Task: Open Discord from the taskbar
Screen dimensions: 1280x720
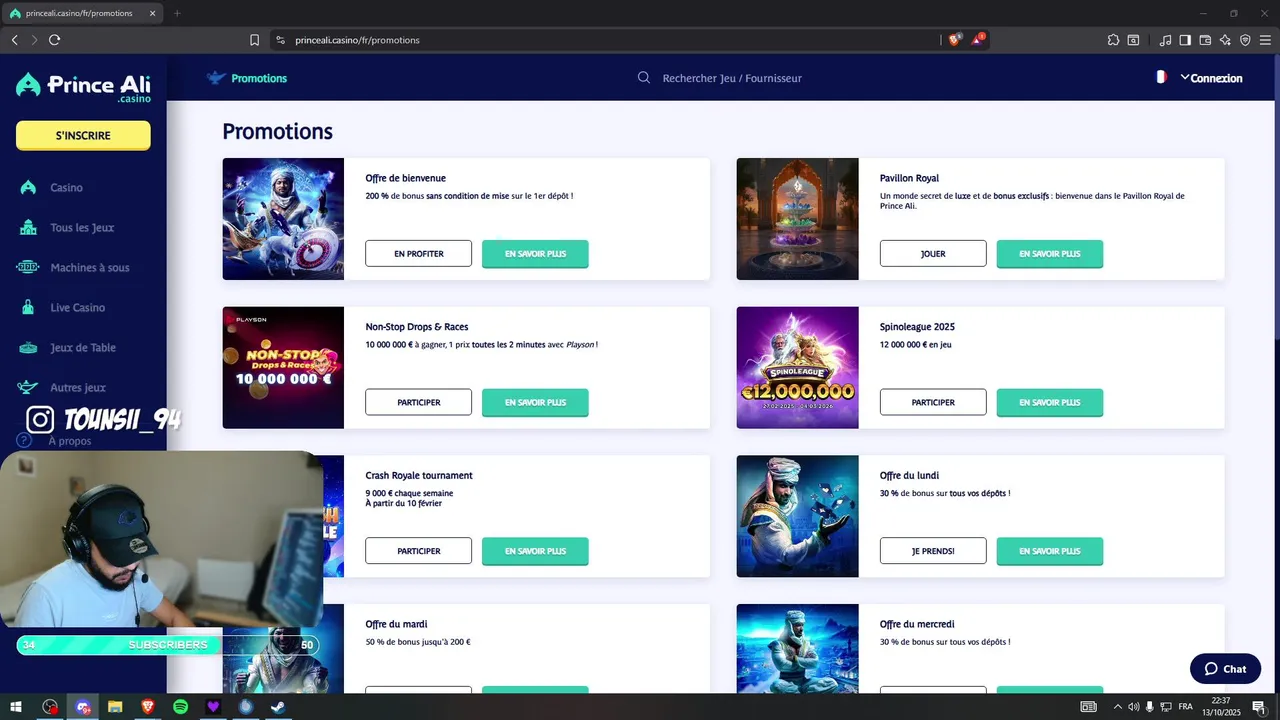Action: (82, 707)
